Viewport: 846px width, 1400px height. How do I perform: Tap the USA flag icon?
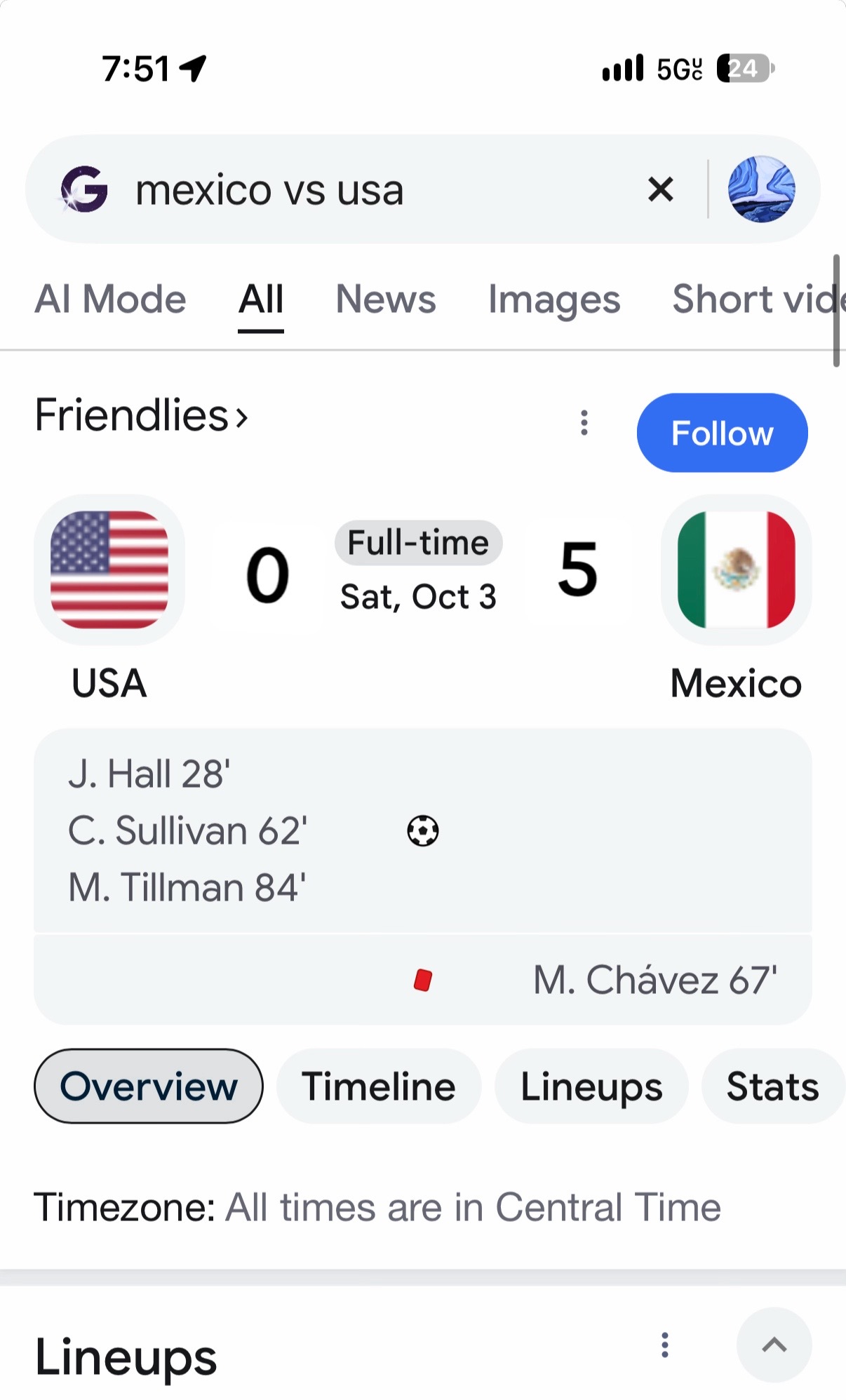pos(109,570)
